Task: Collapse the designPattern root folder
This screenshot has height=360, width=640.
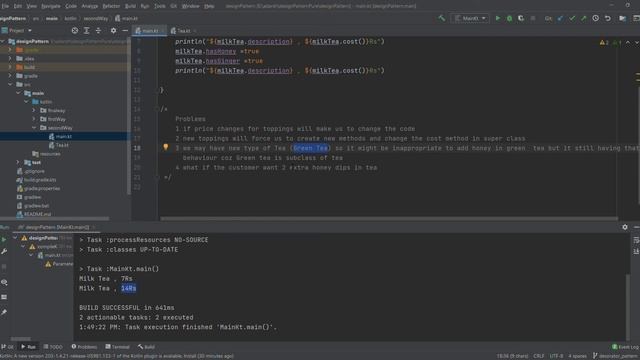Action: [3, 41]
